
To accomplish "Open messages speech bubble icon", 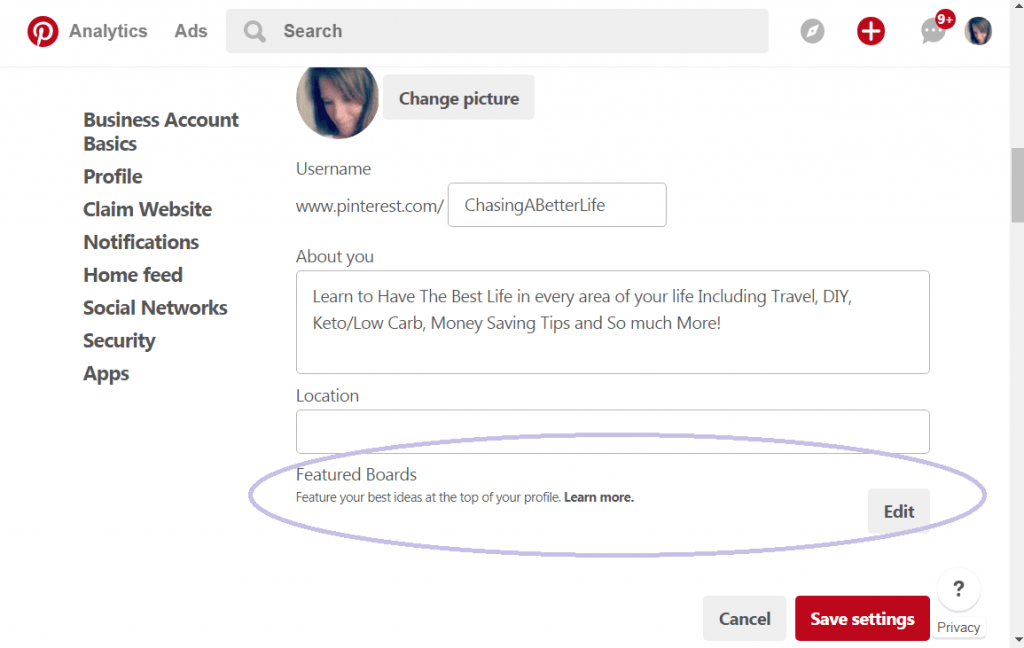I will [932, 32].
